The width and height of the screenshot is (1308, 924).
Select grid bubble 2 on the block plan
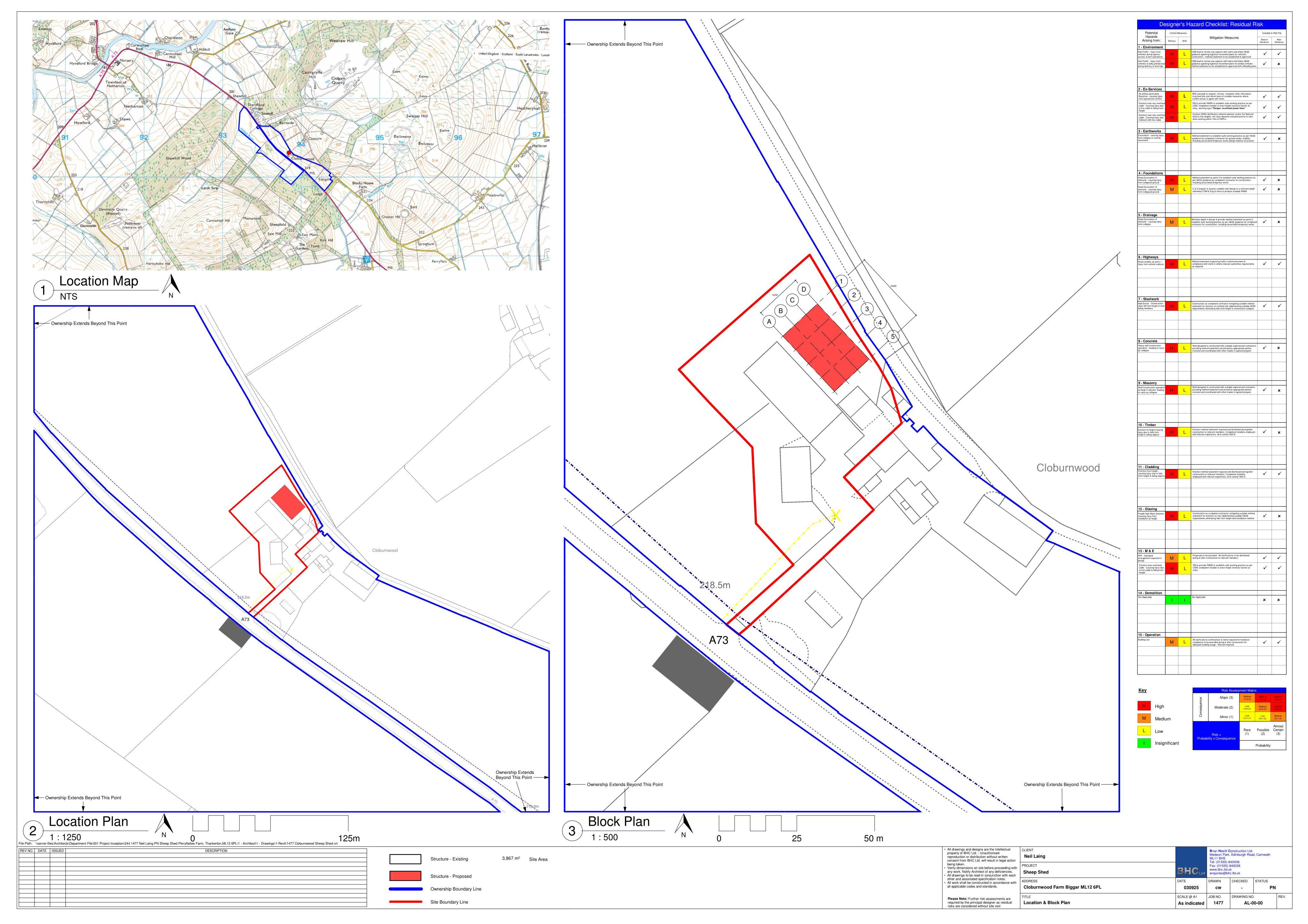click(854, 294)
